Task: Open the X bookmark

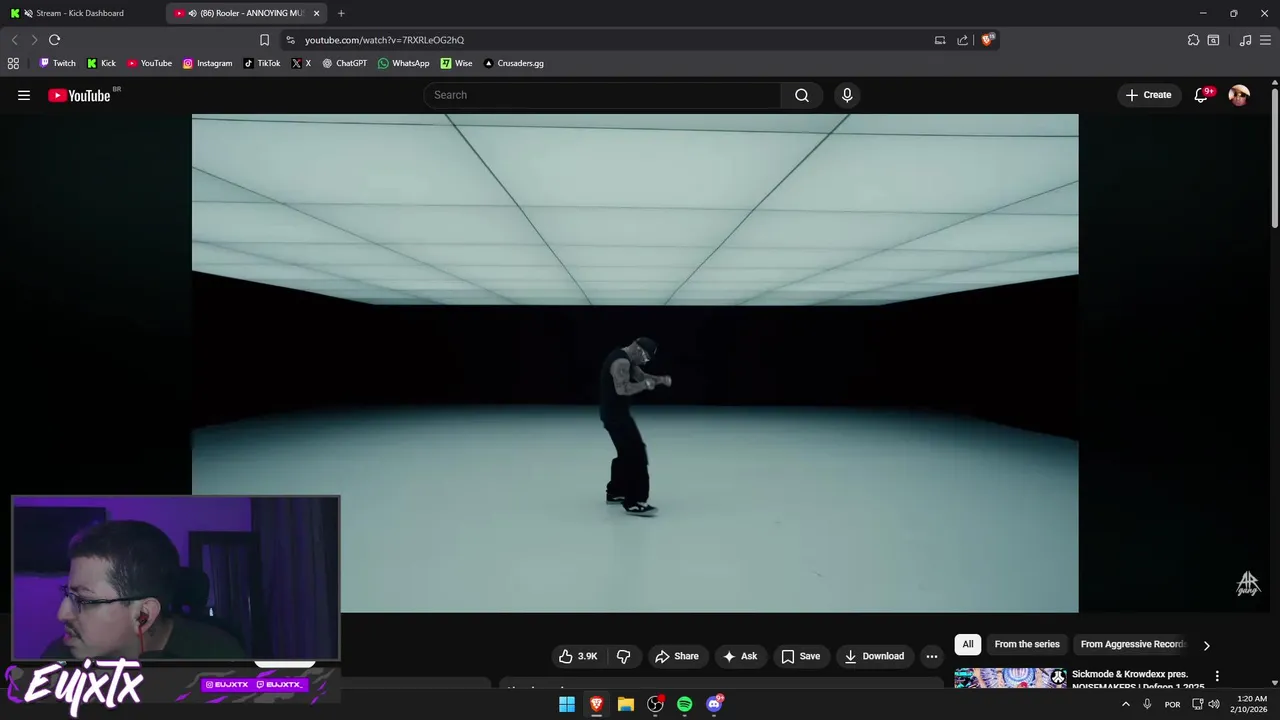Action: [x=301, y=63]
